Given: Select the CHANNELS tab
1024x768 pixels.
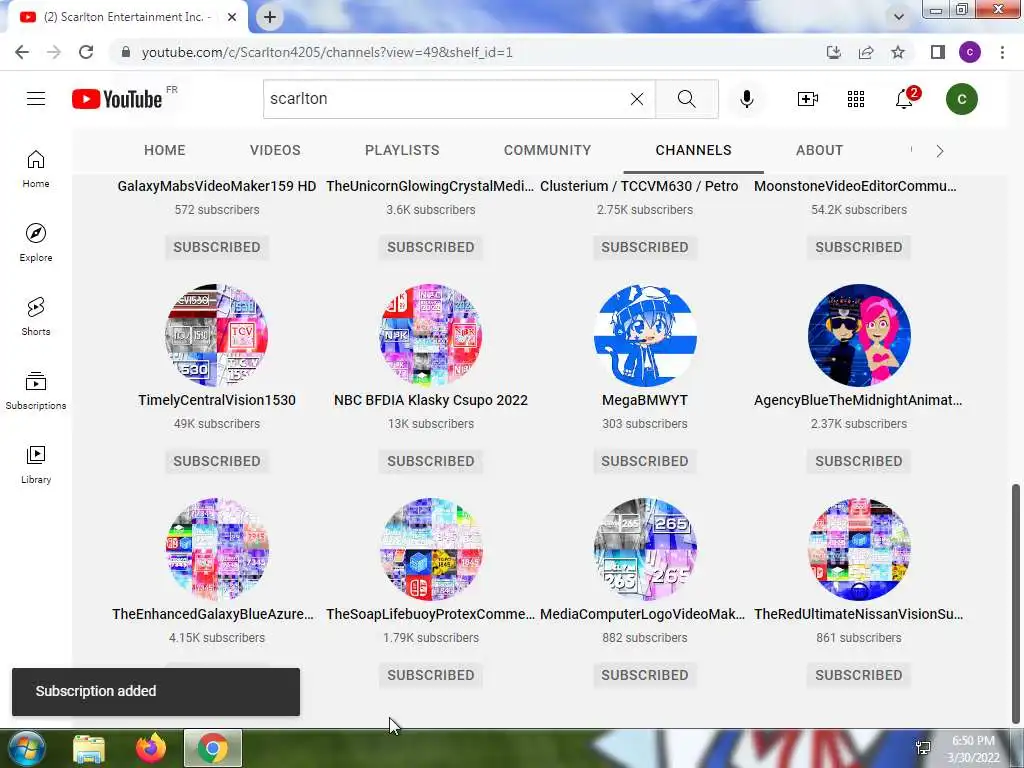Looking at the screenshot, I should pos(694,150).
